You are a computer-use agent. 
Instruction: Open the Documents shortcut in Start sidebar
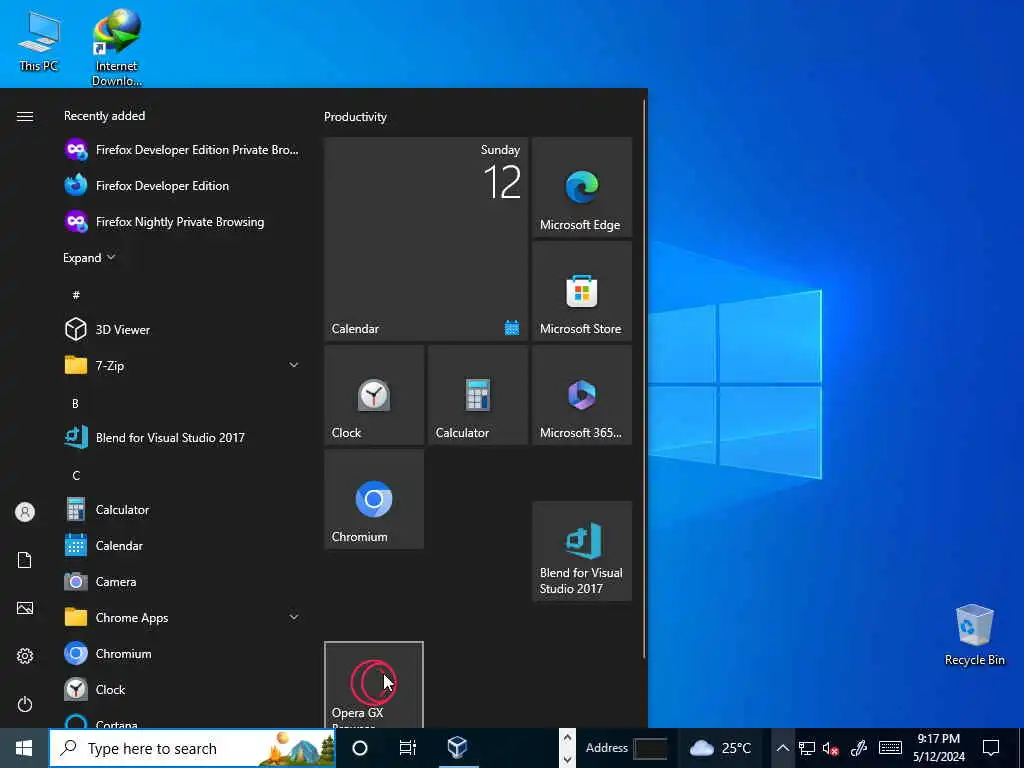point(25,560)
